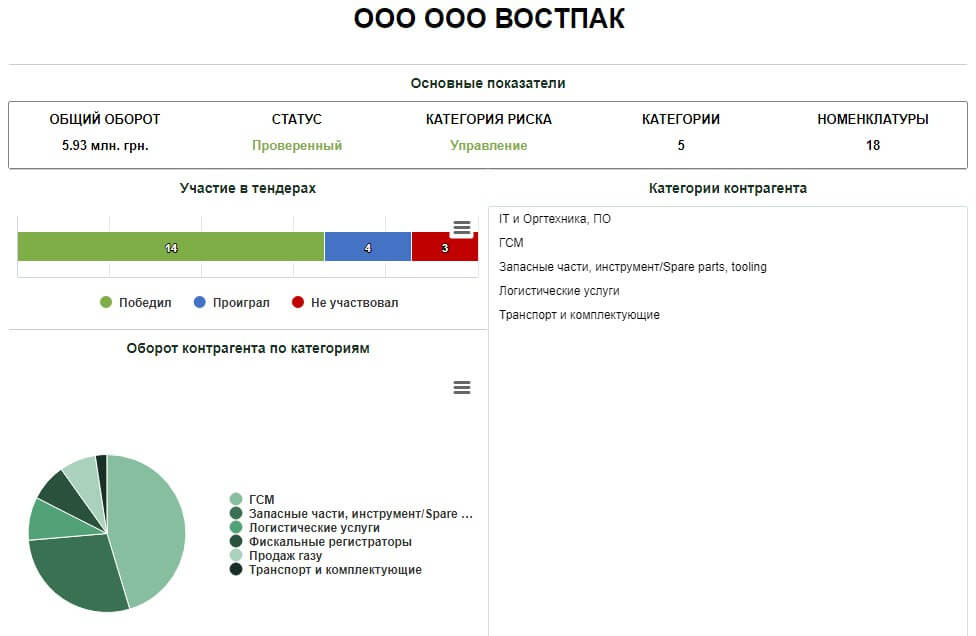Click the green bar segment showing 14
The image size is (976, 636).
click(x=171, y=246)
